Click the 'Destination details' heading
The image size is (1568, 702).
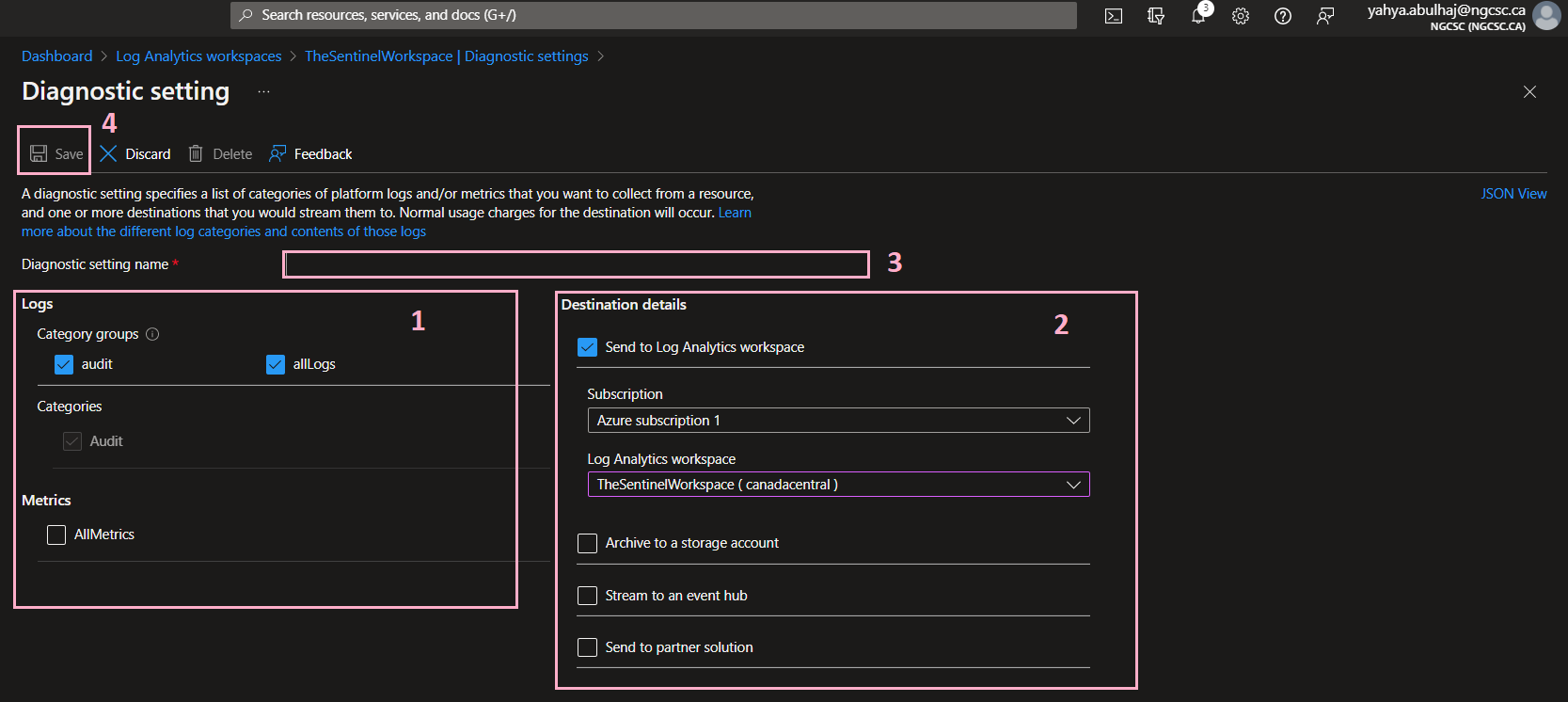624,305
